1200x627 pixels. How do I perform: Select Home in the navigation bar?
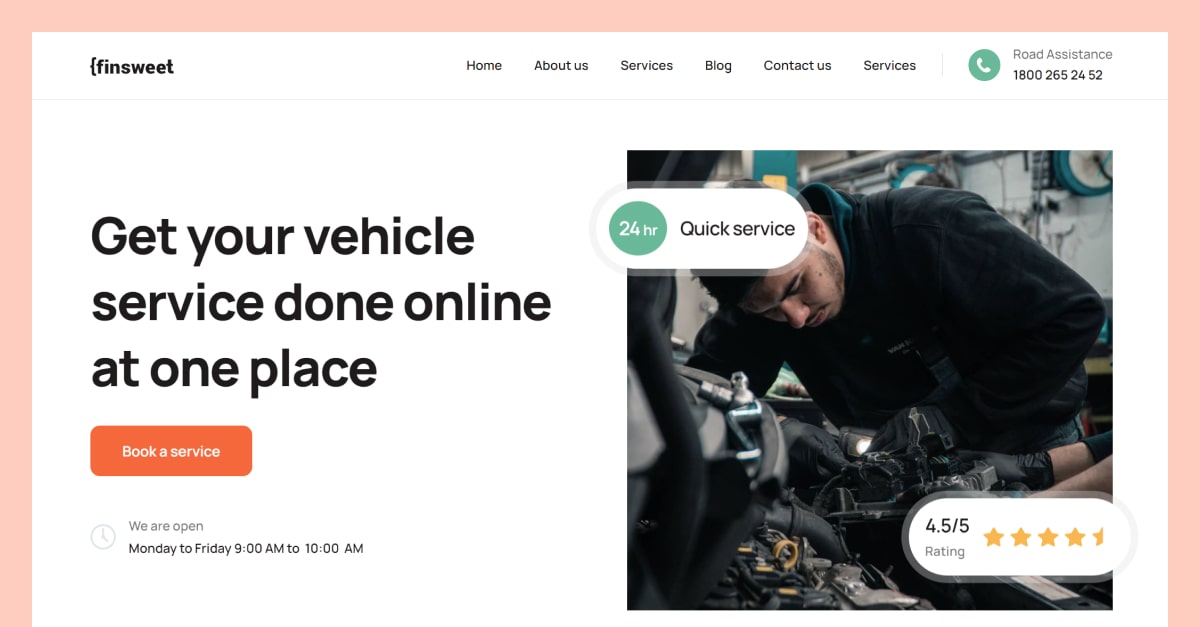pyautogui.click(x=484, y=65)
